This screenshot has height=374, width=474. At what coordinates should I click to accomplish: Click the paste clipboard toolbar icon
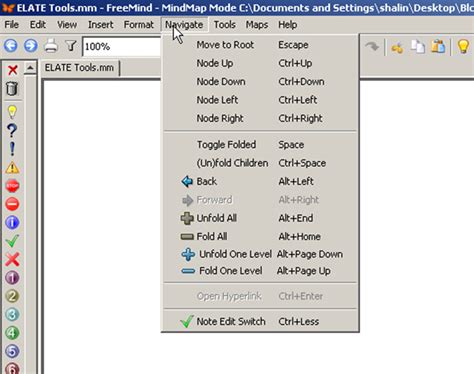click(x=438, y=46)
